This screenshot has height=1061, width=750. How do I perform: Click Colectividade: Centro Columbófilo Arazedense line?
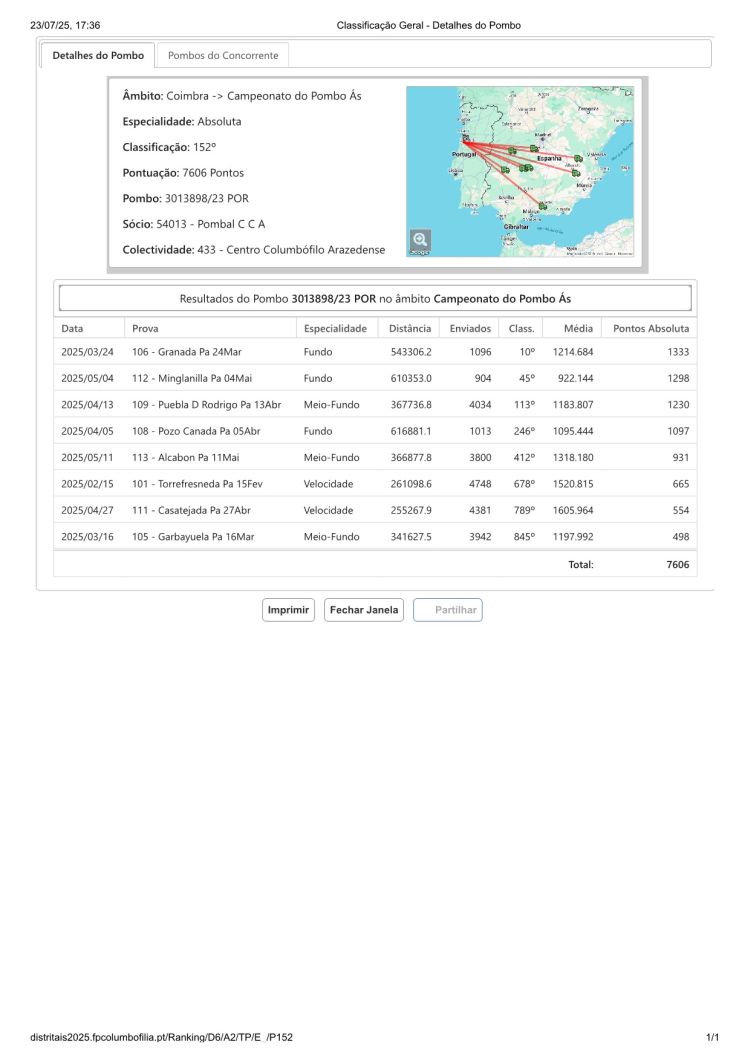[254, 250]
